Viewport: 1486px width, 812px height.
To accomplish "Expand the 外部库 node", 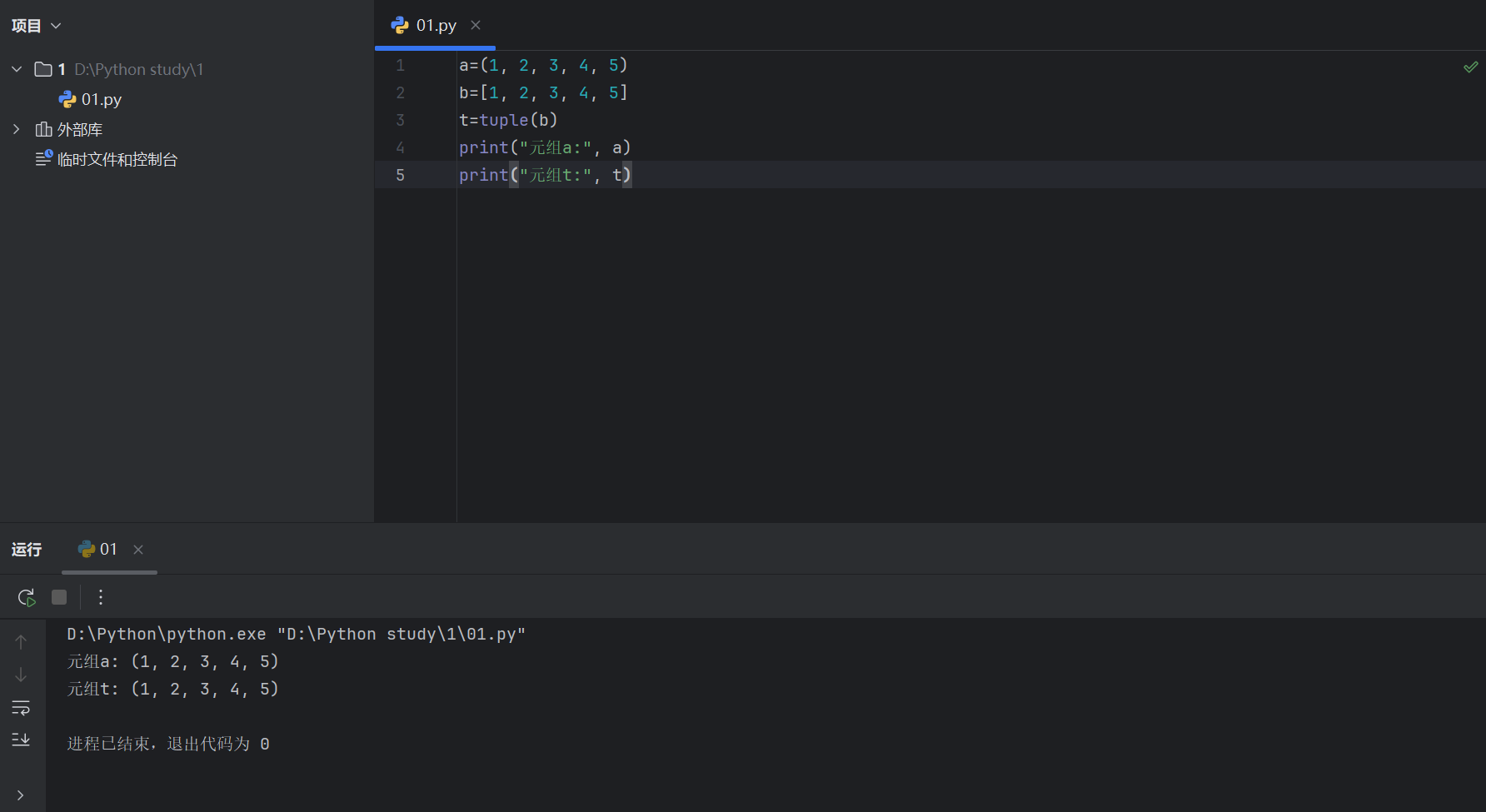I will 16,129.
